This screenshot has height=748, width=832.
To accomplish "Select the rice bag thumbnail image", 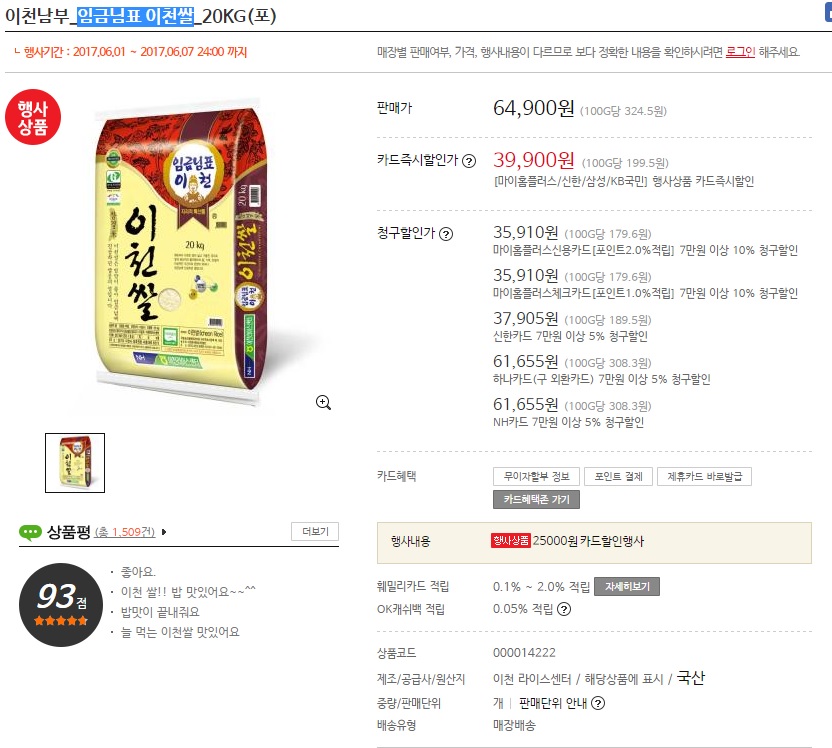I will tap(75, 463).
